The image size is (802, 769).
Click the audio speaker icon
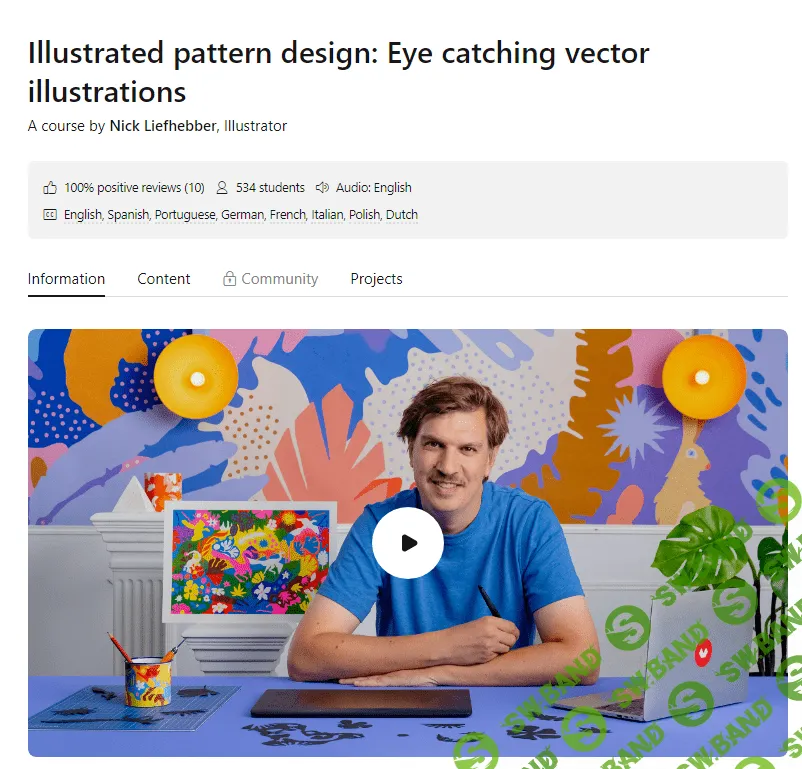coord(322,188)
